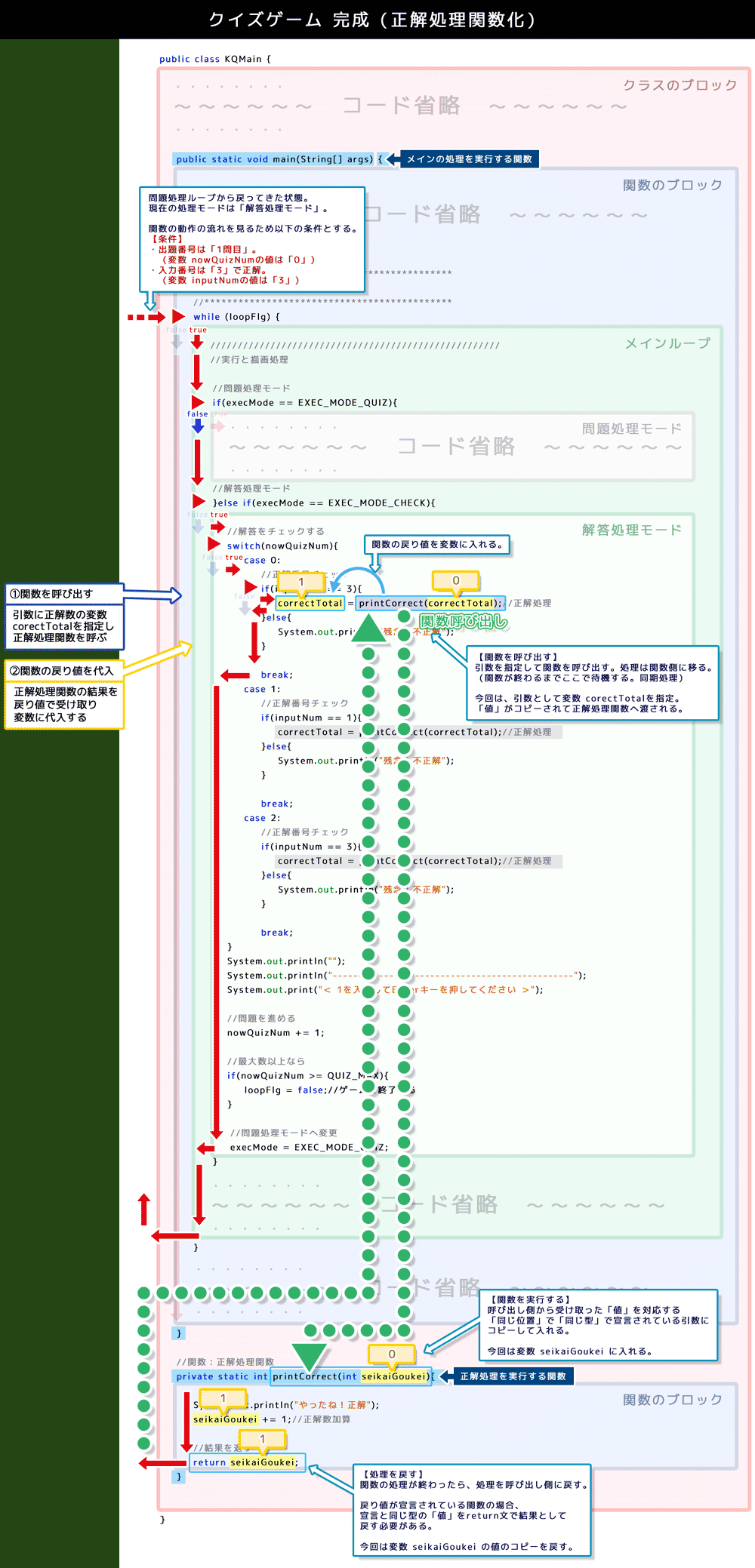Click the '②関数の戻り値を代入' heading
Image resolution: width=755 pixels, height=1568 pixels.
click(64, 671)
